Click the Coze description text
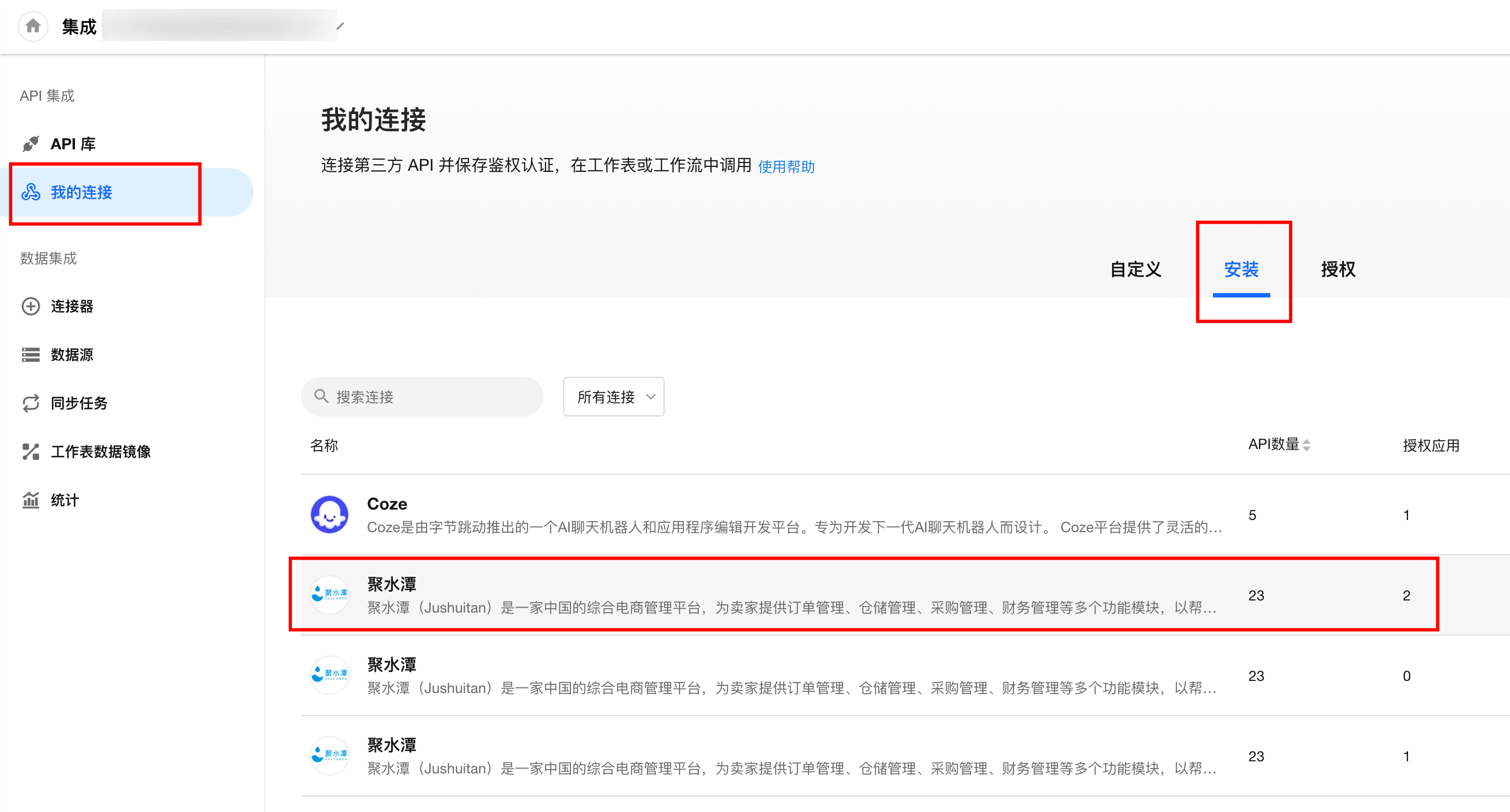The height and width of the screenshot is (812, 1510). click(794, 527)
